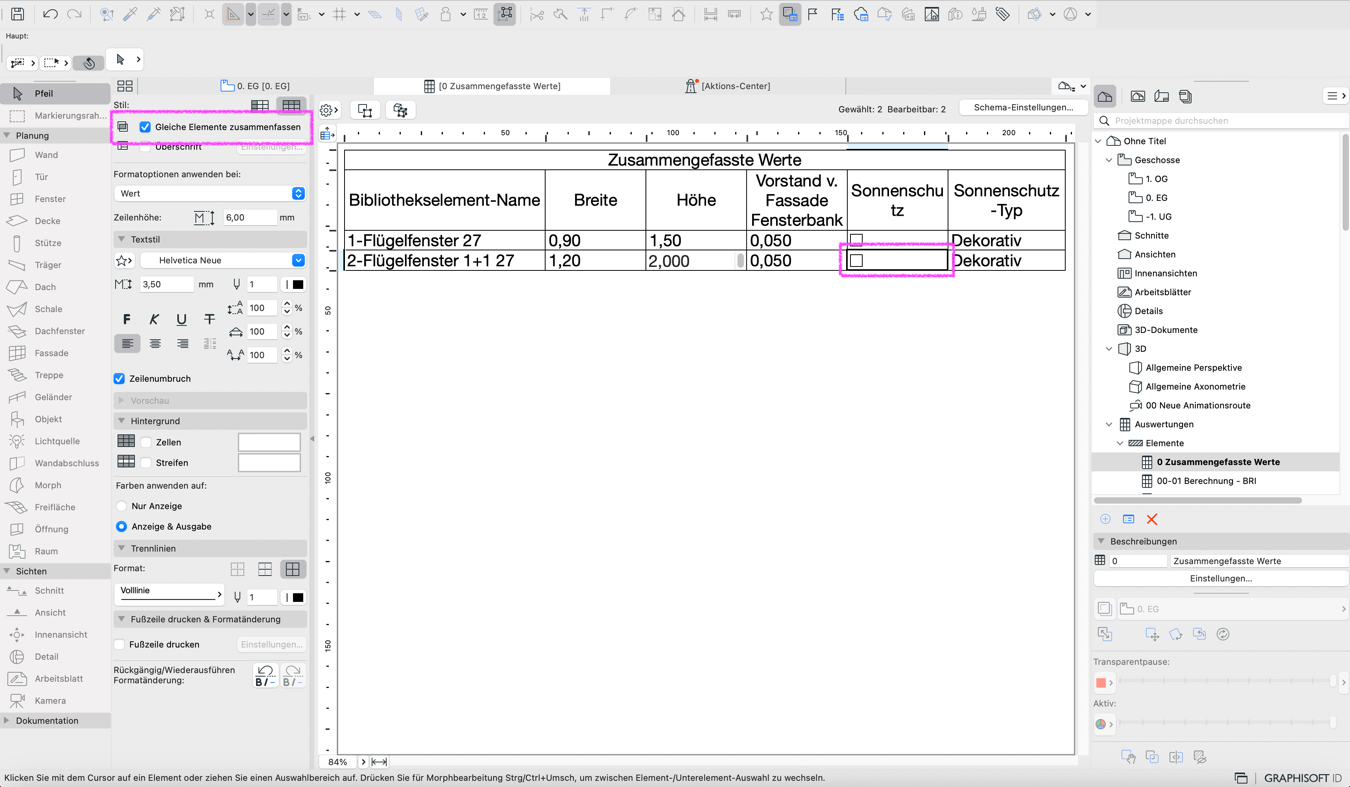Collapse the Geschosse tree node
Screen dimensions: 1350x787
(x=1109, y=160)
